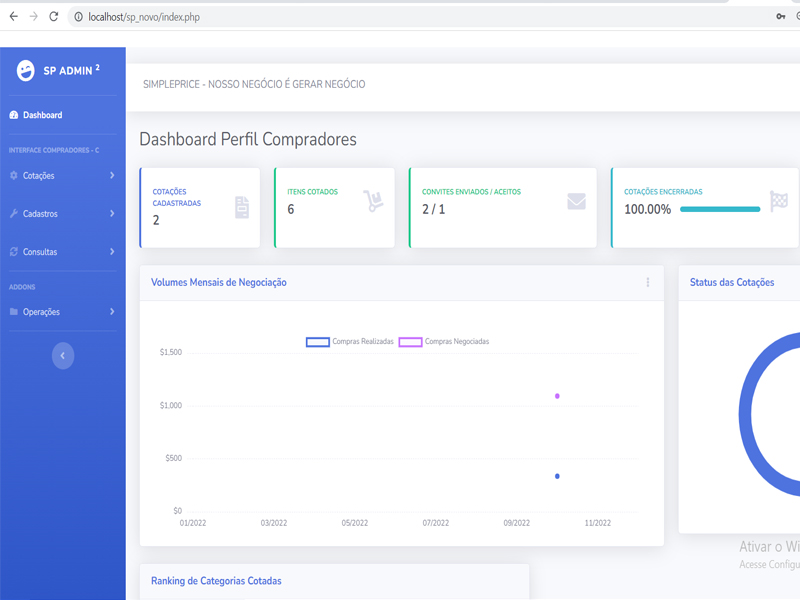This screenshot has width=800, height=600.
Task: Open the Cadastros sidebar menu
Action: (x=63, y=214)
